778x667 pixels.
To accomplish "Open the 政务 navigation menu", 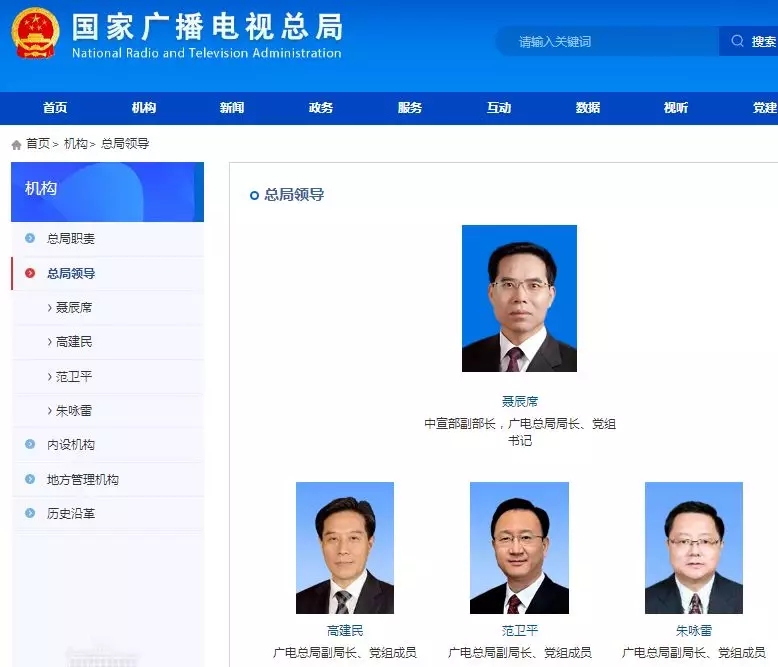I will coord(321,108).
